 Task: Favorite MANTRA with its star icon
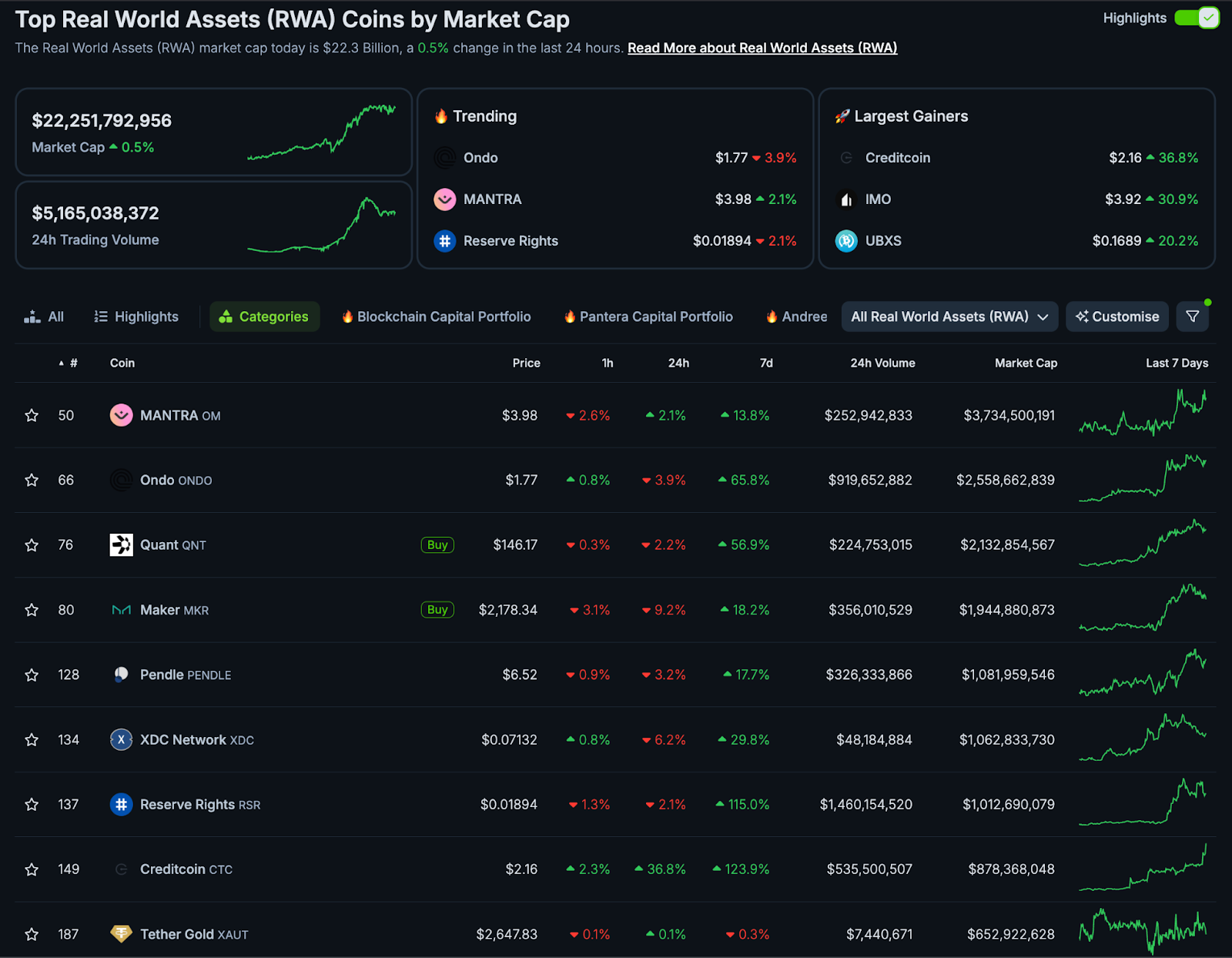[32, 416]
